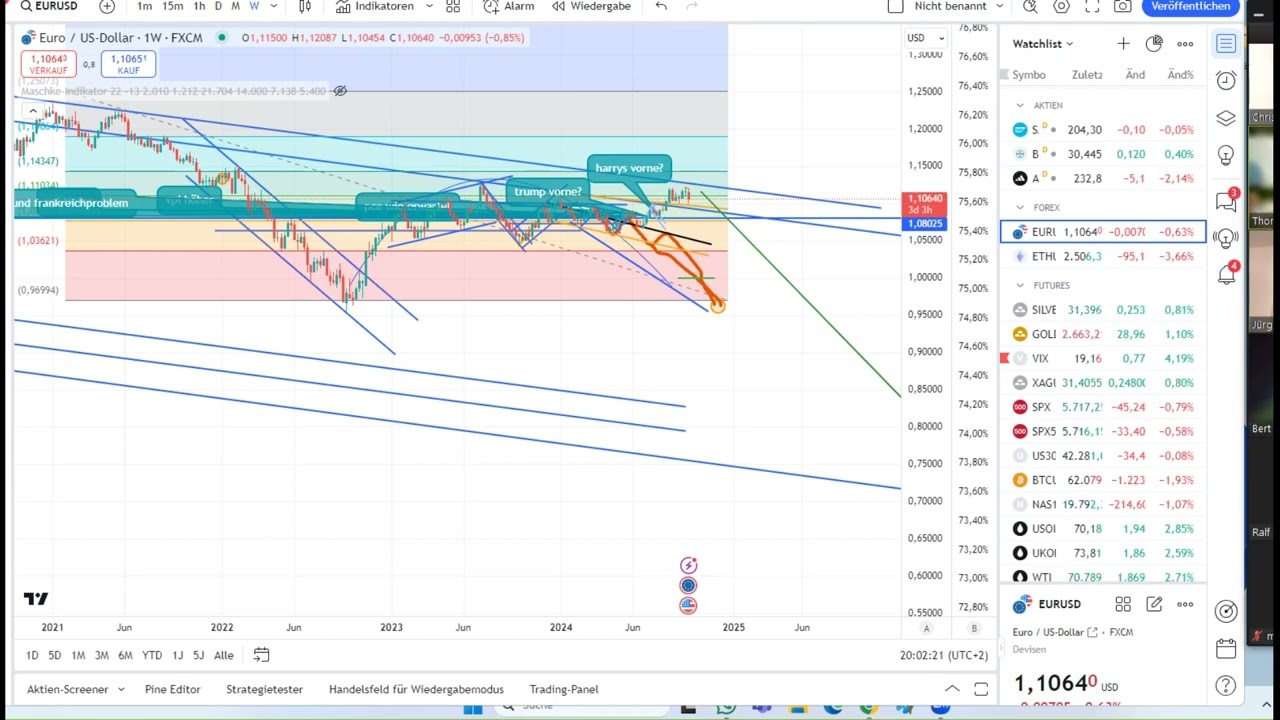Switch to the weekly W timeframe
This screenshot has width=1280, height=720.
click(254, 6)
